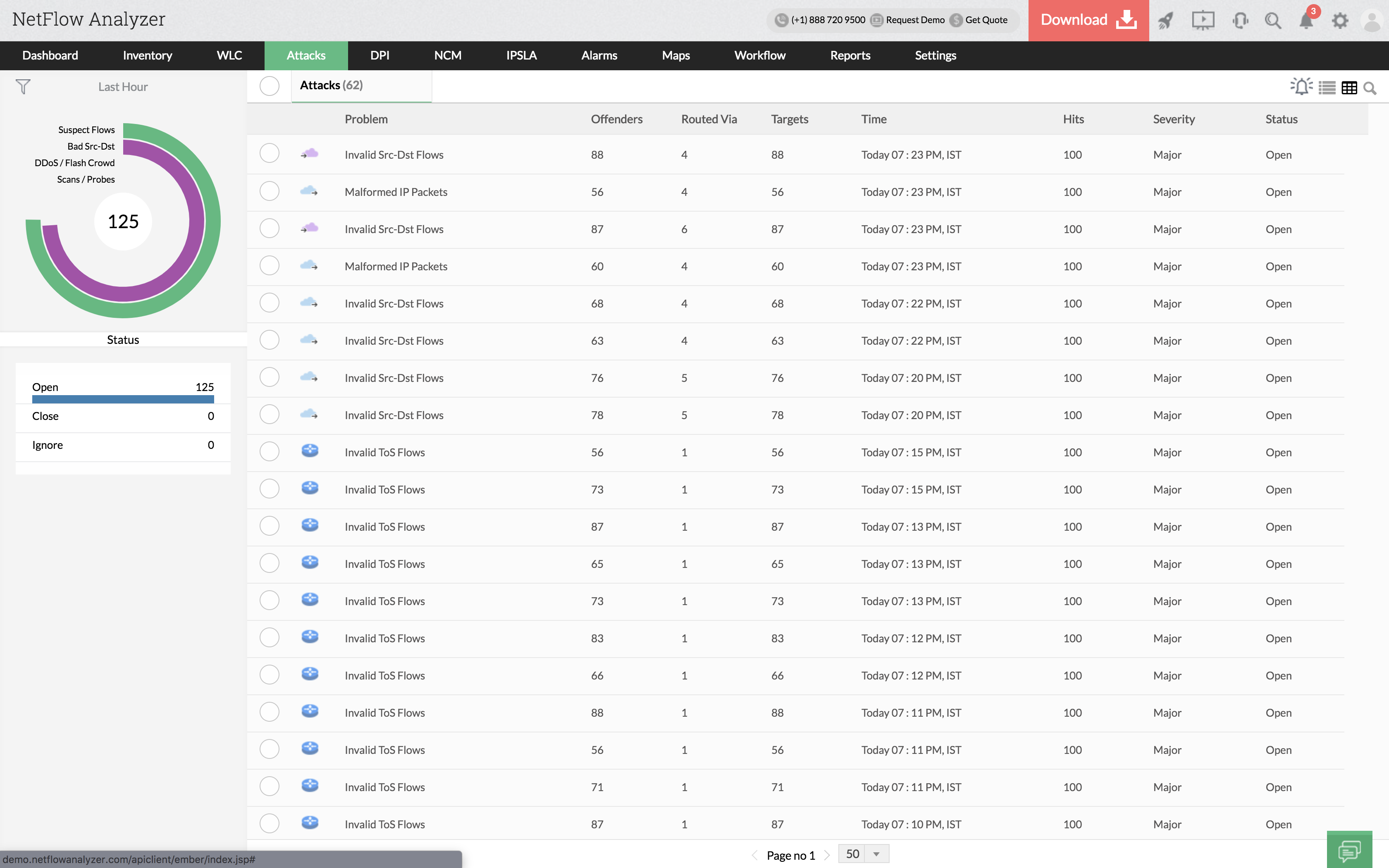Click the blue Open status bar
The image size is (1389, 868).
pyautogui.click(x=123, y=399)
